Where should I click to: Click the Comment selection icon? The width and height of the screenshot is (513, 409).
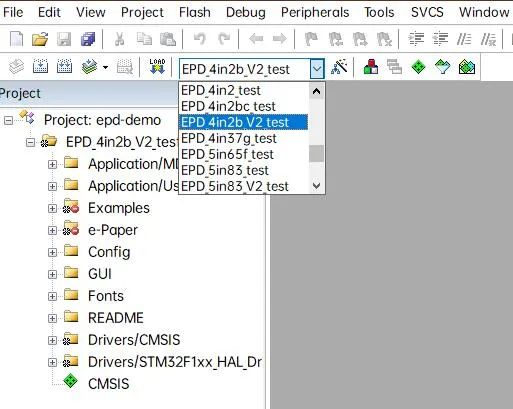tap(464, 39)
